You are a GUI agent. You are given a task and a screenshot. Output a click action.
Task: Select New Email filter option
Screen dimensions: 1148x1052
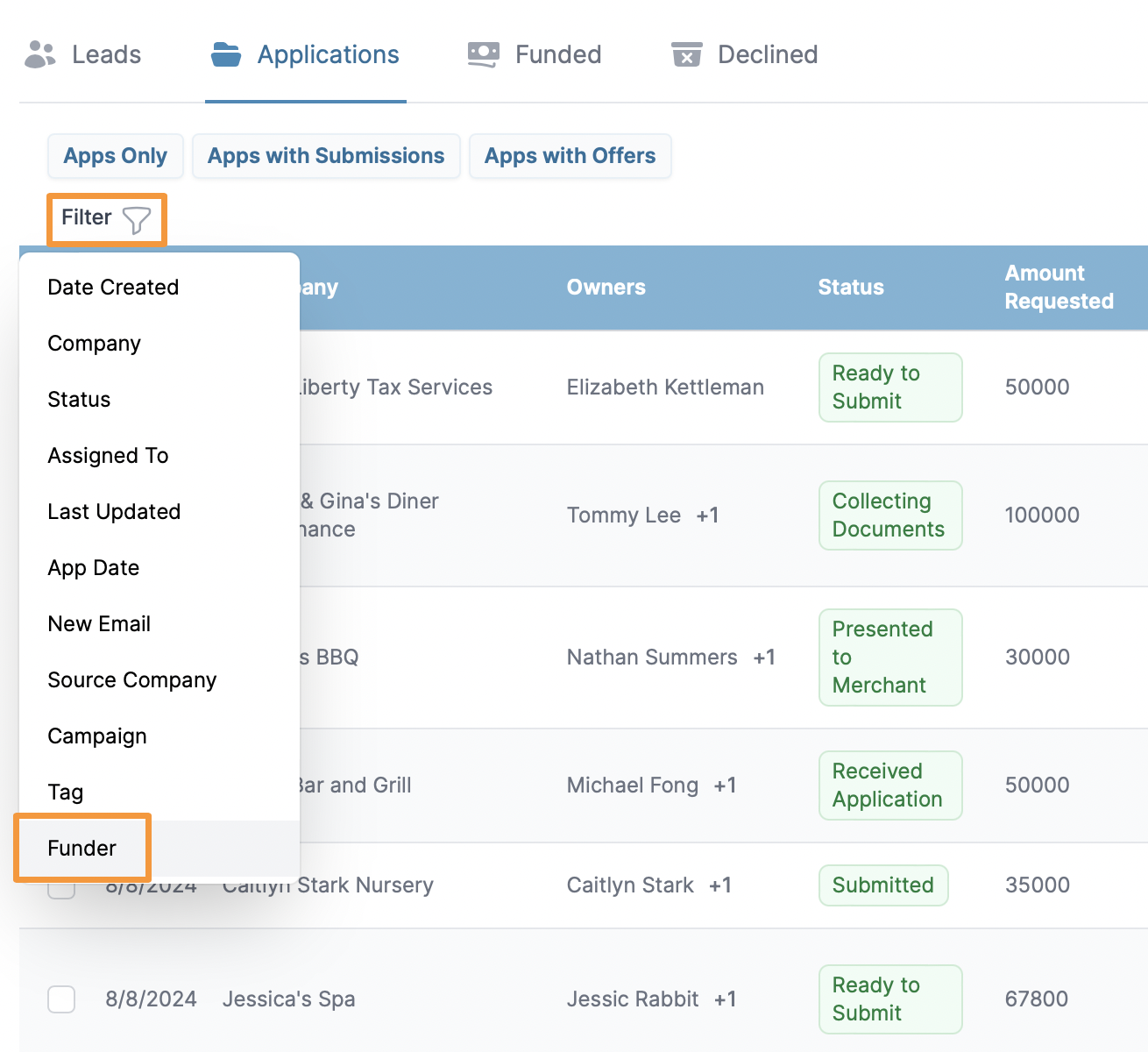159,624
